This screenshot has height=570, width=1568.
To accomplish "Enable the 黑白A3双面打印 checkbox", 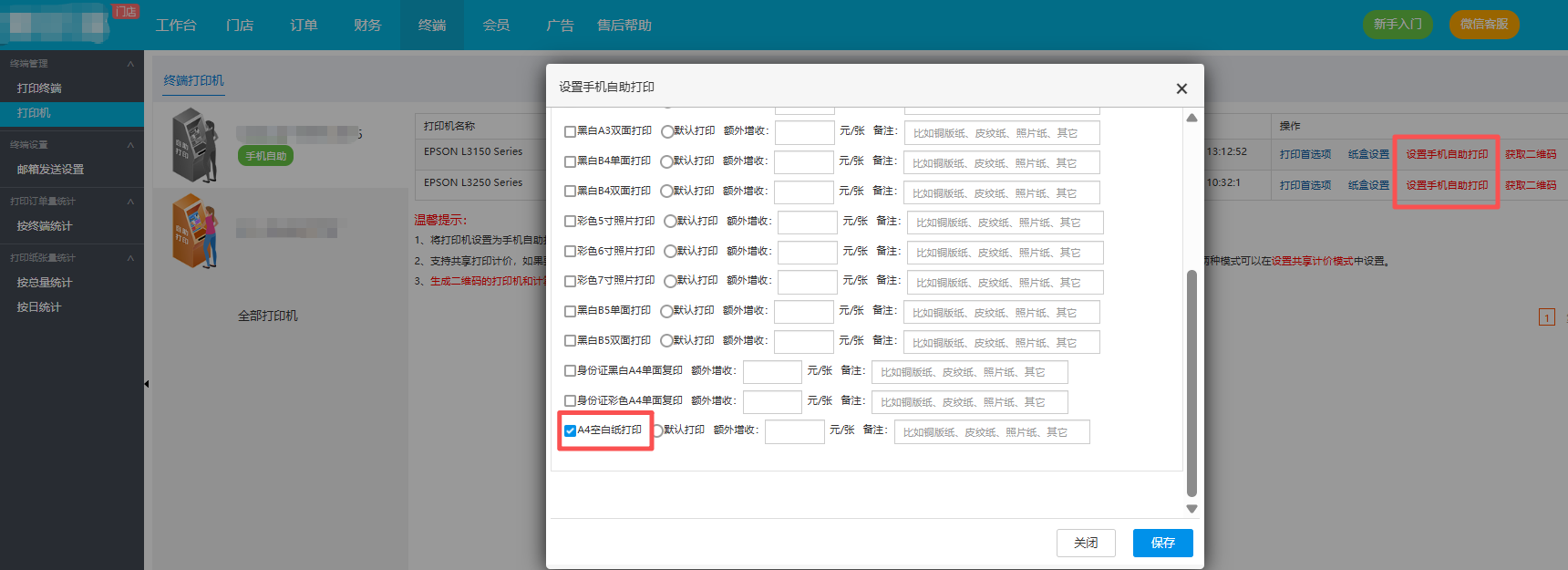I will point(570,131).
